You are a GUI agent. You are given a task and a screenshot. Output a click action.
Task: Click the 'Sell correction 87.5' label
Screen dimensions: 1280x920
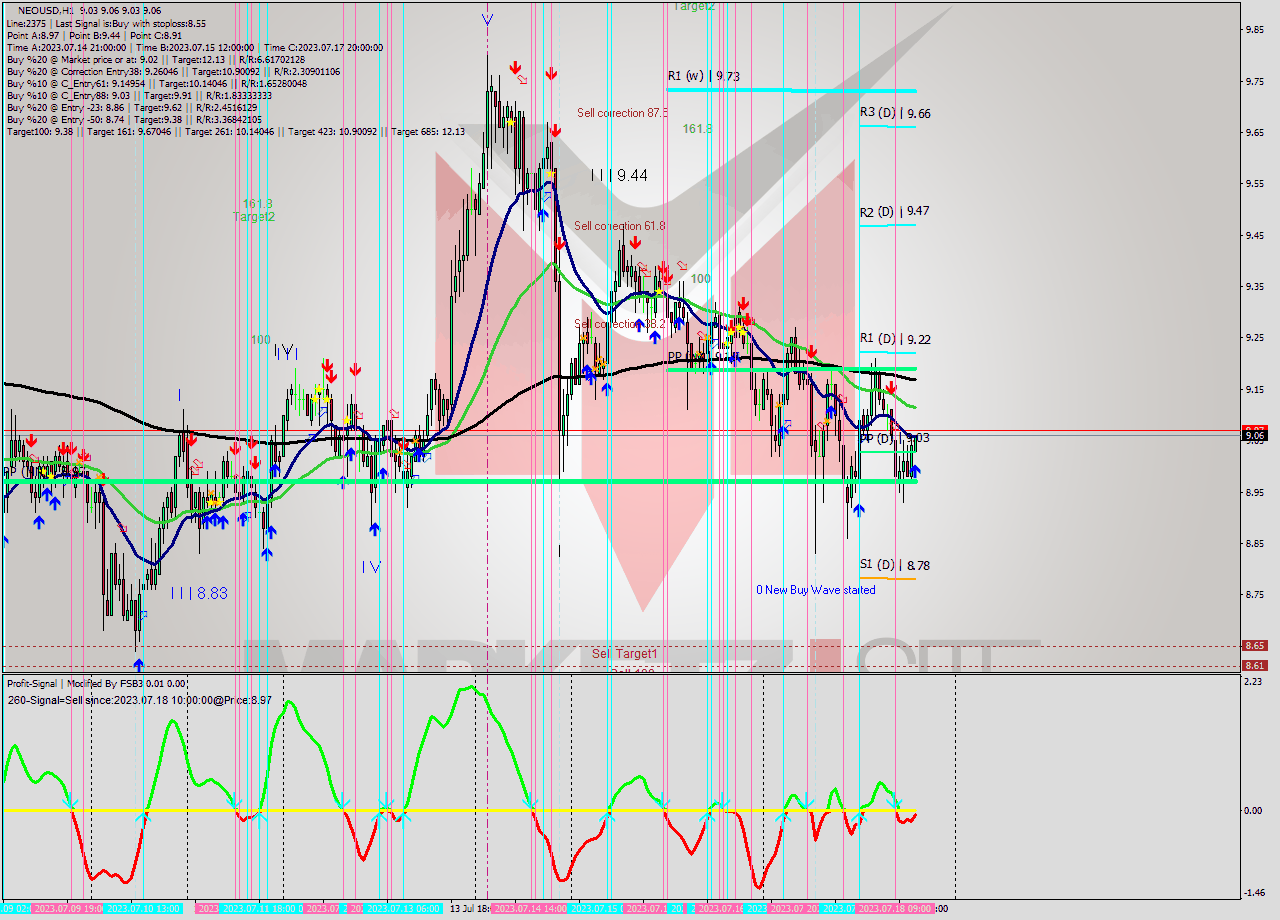(622, 113)
